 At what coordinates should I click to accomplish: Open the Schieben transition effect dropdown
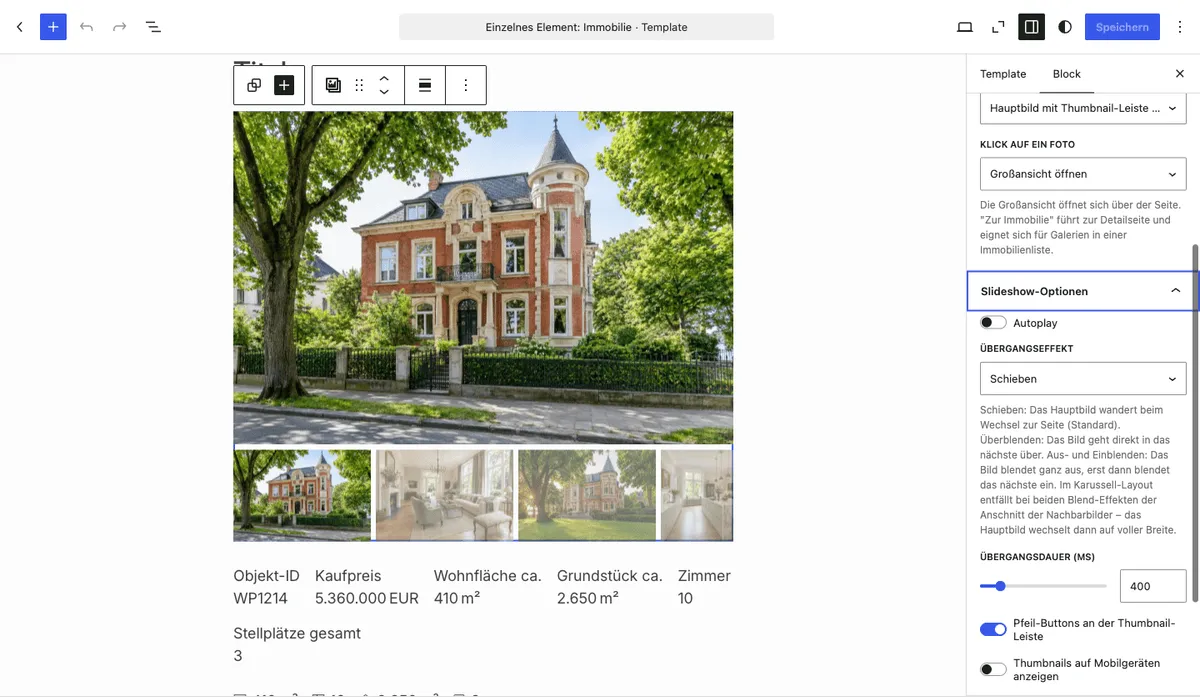tap(1083, 379)
